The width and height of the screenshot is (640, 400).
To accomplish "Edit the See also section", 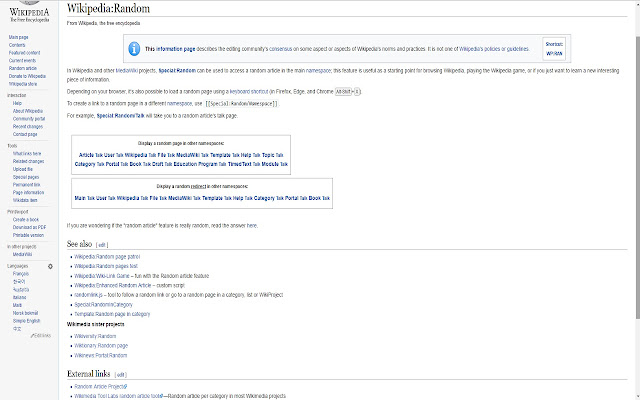I will (102, 245).
